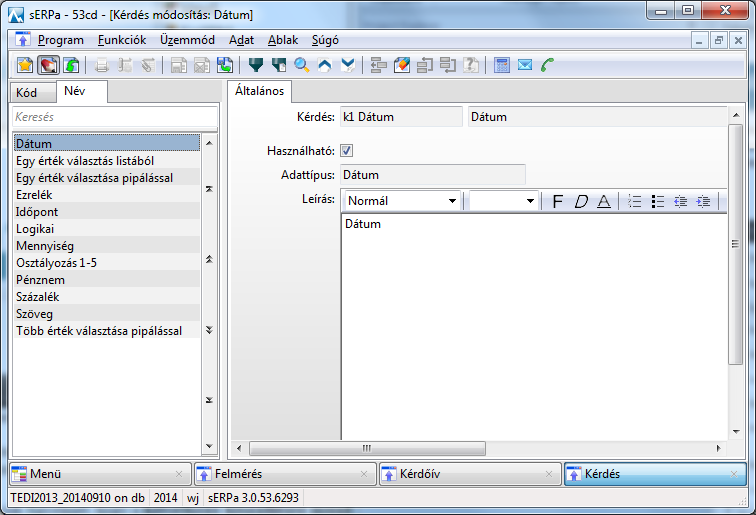Open the Funkciók menu

(122, 40)
